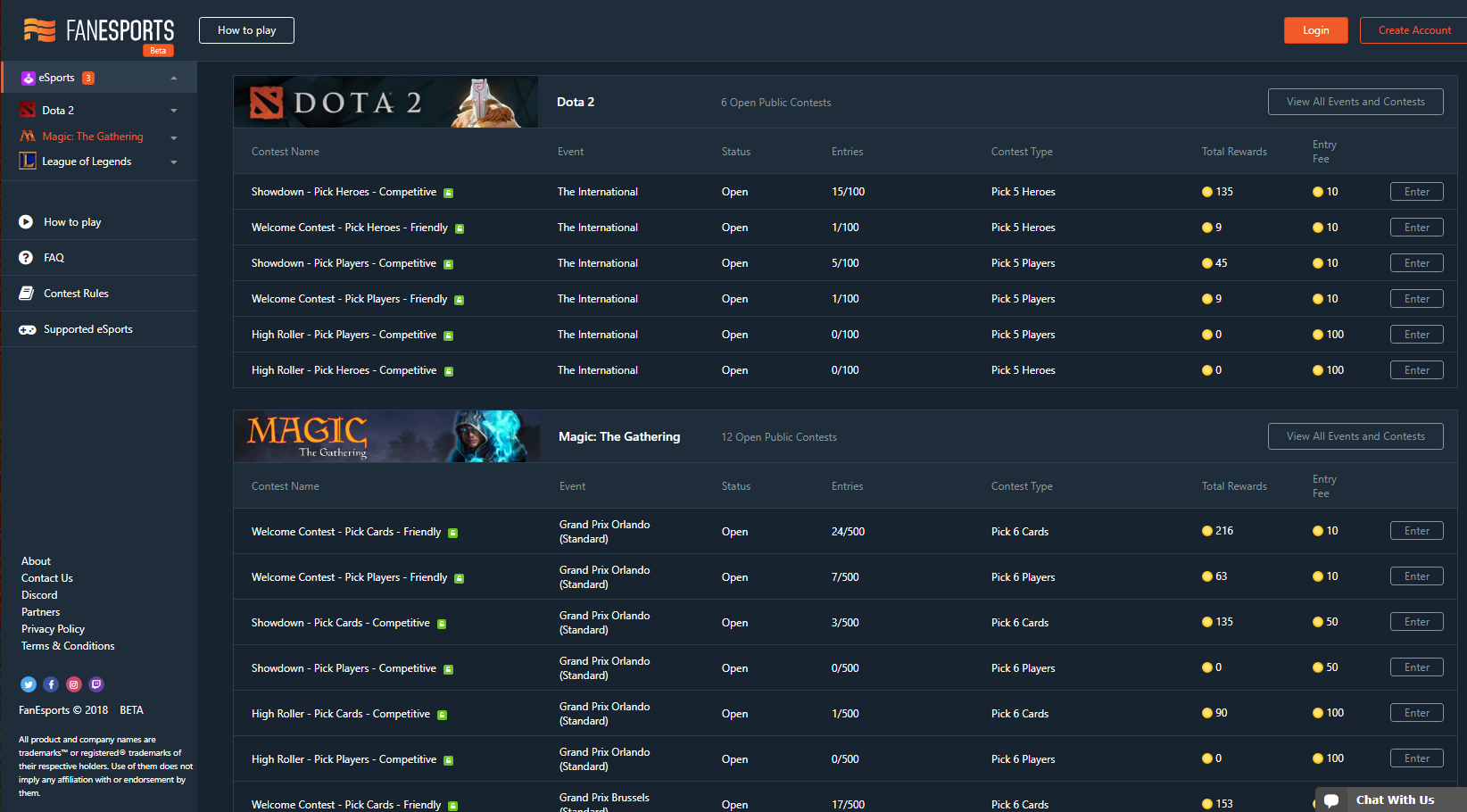The width and height of the screenshot is (1467, 812).
Task: Click Enter for Dota High Roller Pick Players Competitive
Action: click(x=1417, y=335)
